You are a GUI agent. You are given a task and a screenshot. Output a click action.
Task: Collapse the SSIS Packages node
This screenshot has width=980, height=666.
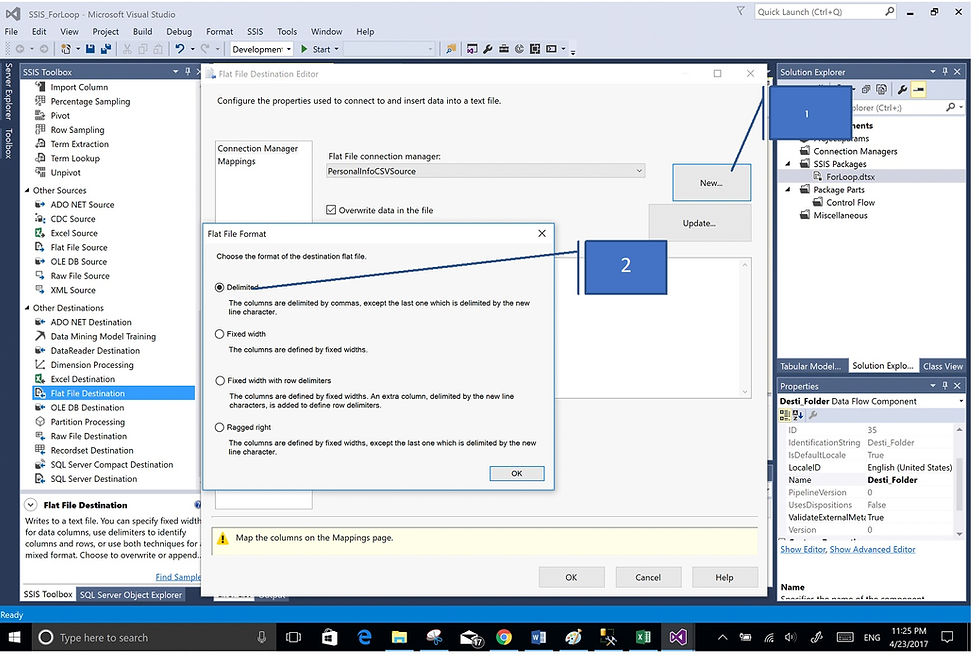pyautogui.click(x=788, y=164)
